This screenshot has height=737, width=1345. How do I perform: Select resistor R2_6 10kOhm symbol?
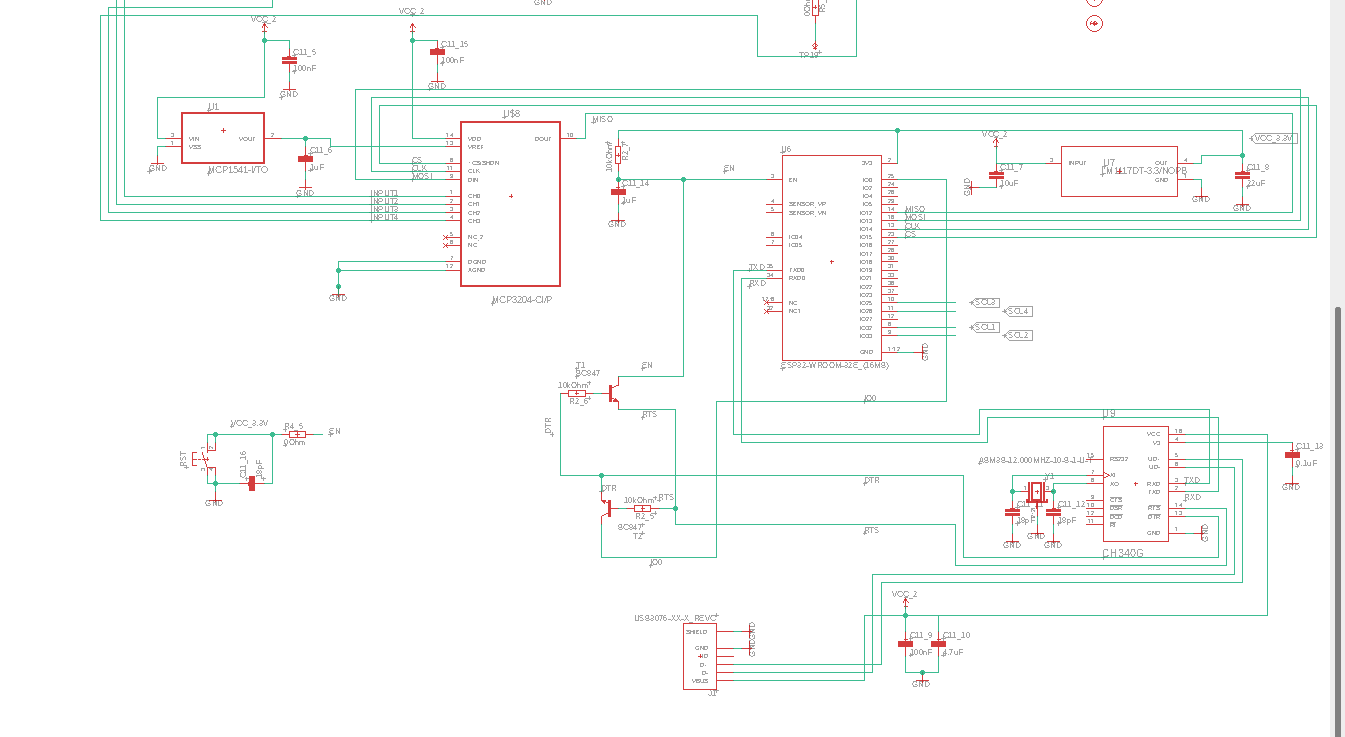577,394
